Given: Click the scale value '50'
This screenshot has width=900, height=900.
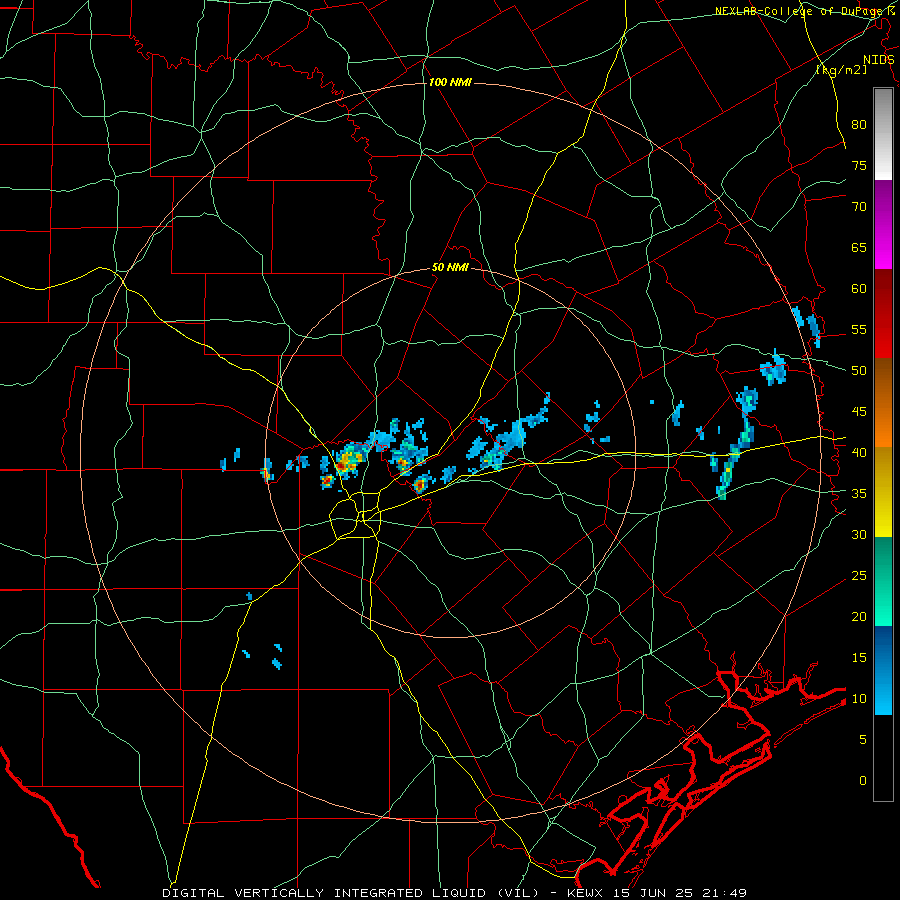Looking at the screenshot, I should pos(859,371).
